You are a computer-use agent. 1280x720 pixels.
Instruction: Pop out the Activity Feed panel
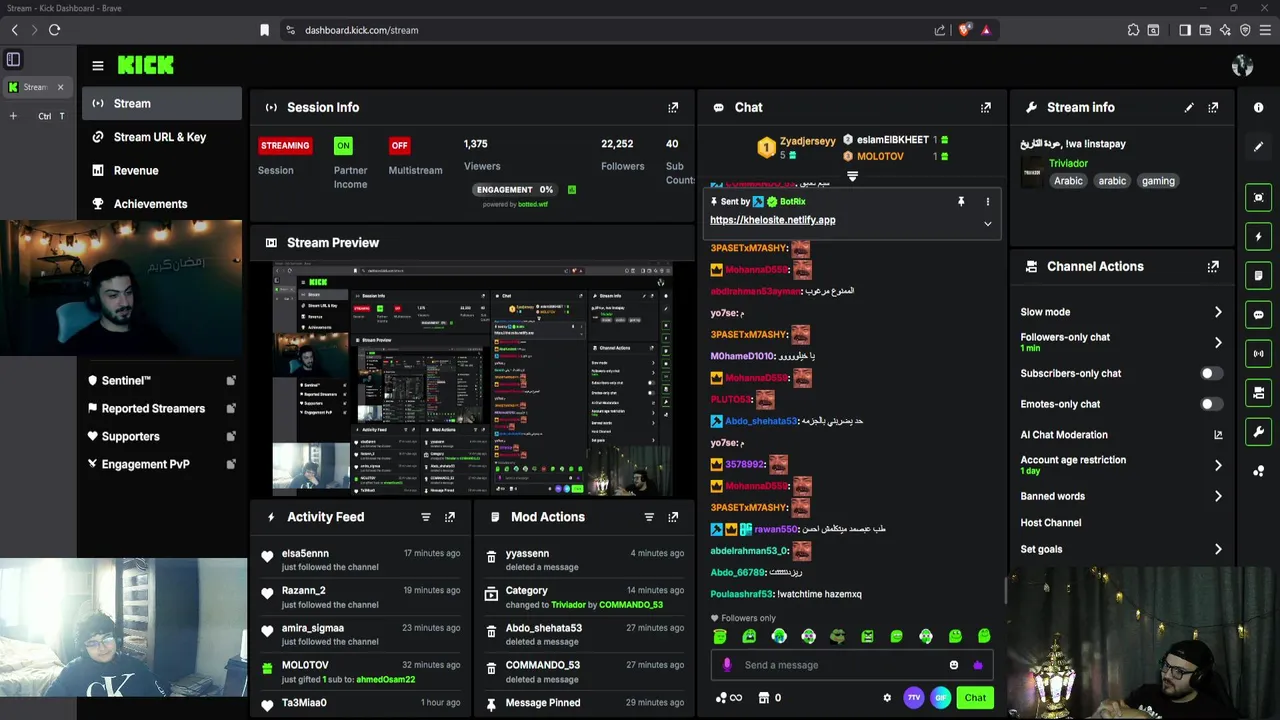(x=450, y=517)
